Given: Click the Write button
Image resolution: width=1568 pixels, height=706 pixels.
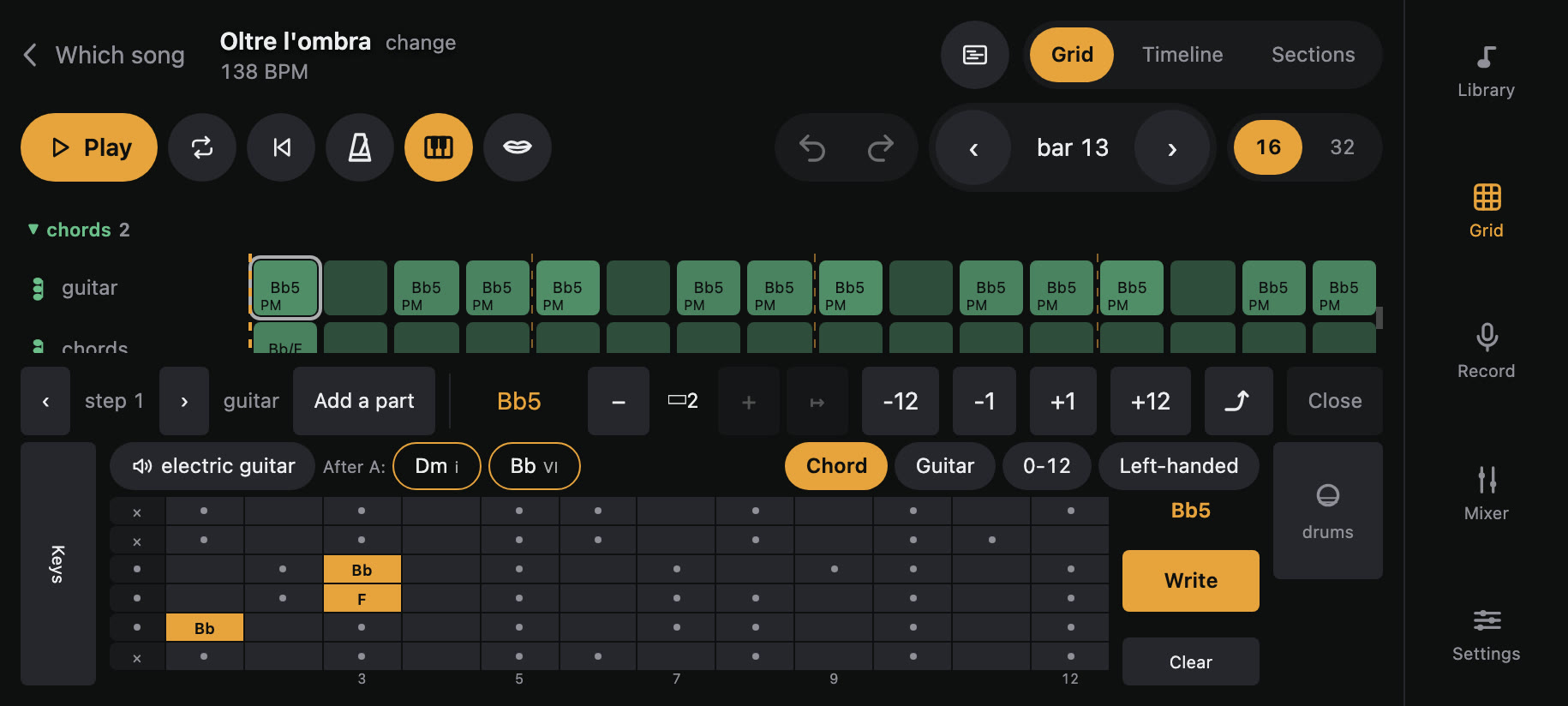Looking at the screenshot, I should (x=1191, y=581).
